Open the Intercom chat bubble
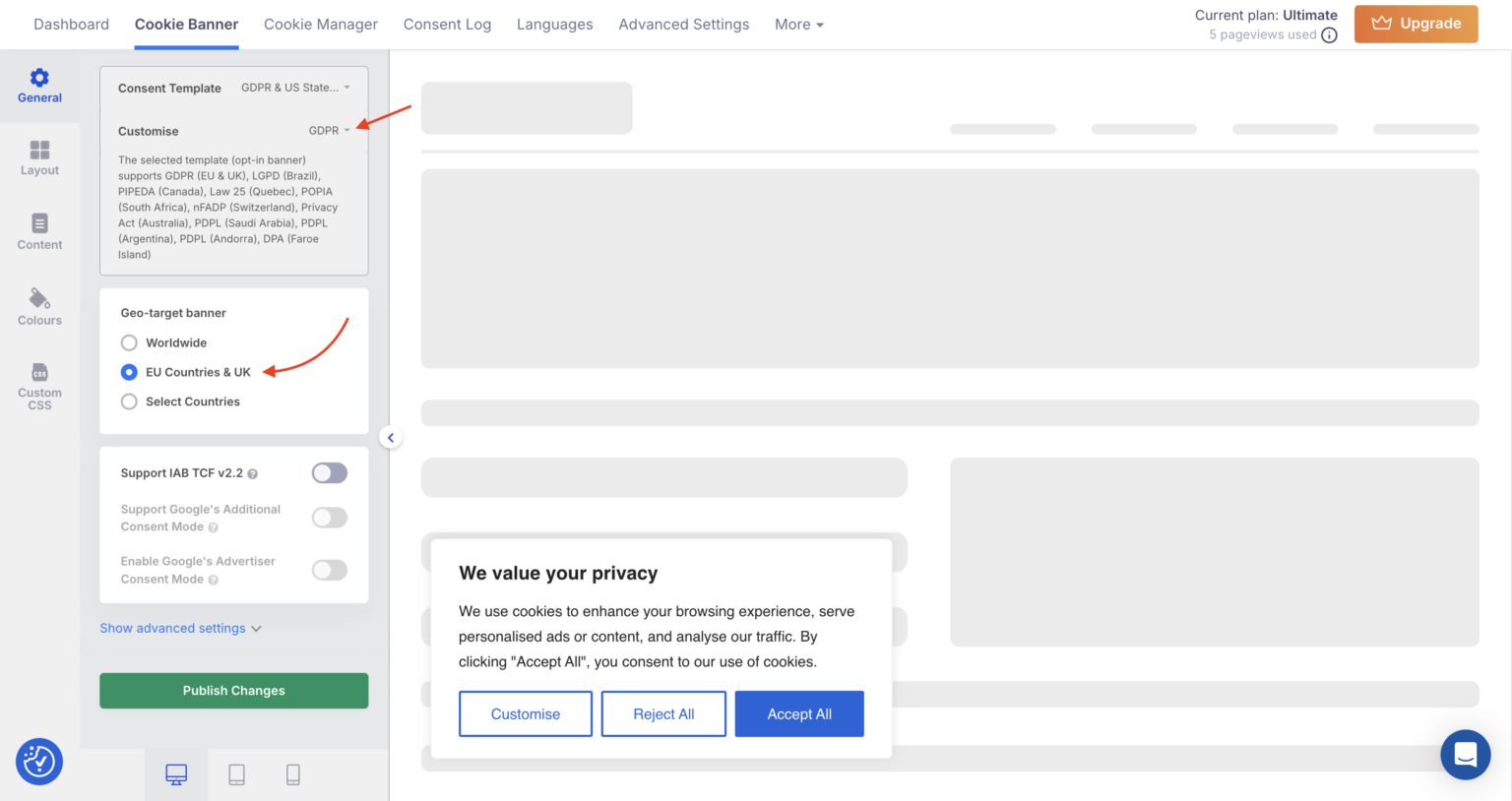The width and height of the screenshot is (1512, 801). 1465,754
